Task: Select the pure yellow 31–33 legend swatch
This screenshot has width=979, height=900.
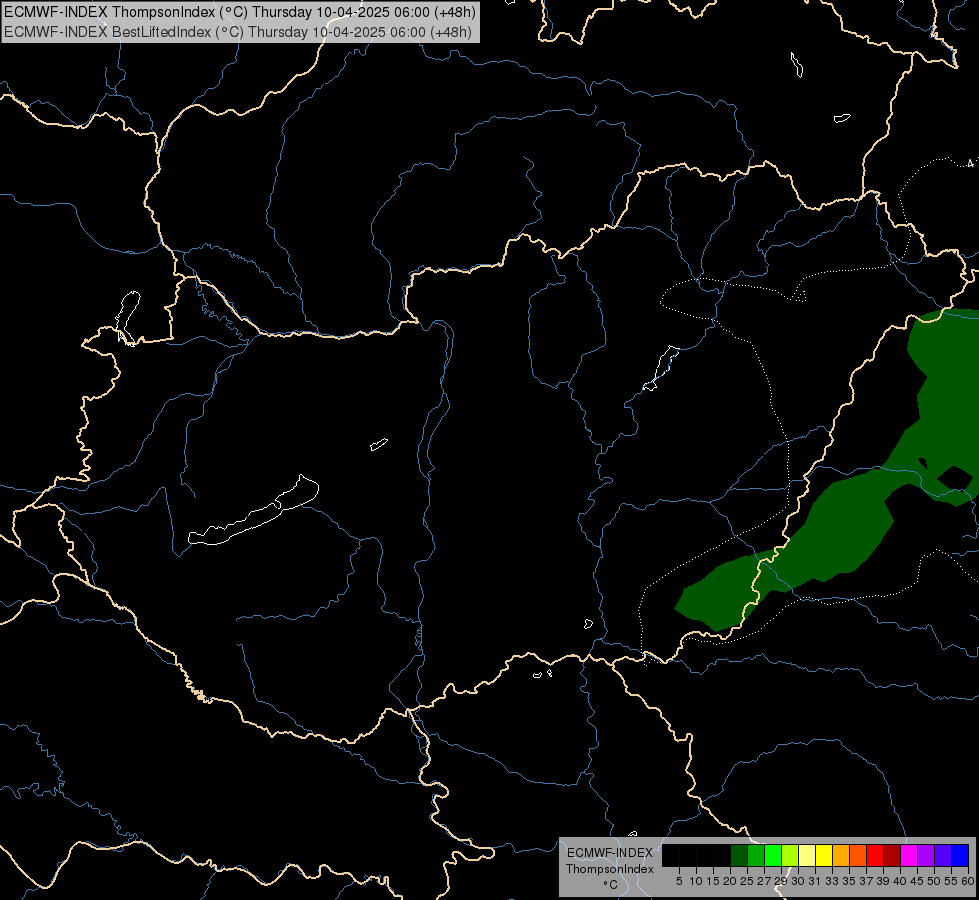Action: click(824, 855)
